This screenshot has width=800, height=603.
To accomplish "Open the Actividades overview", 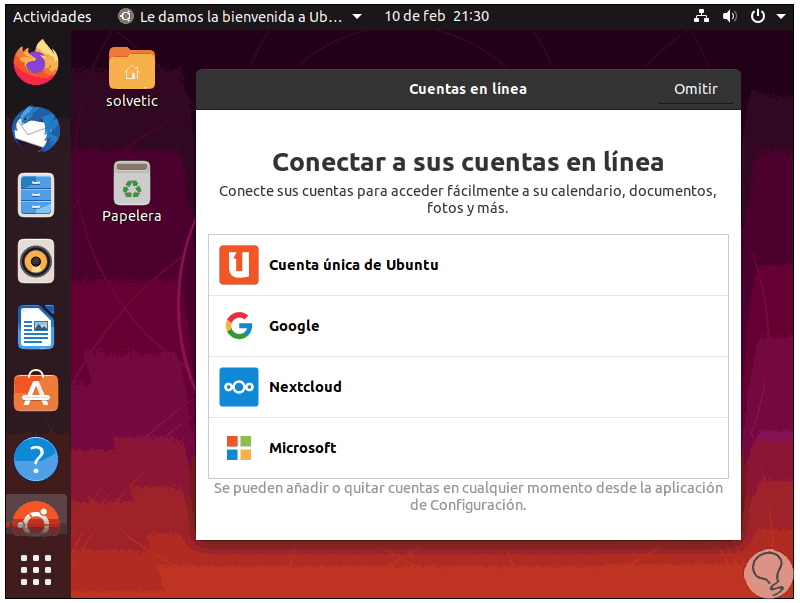I will coord(52,16).
